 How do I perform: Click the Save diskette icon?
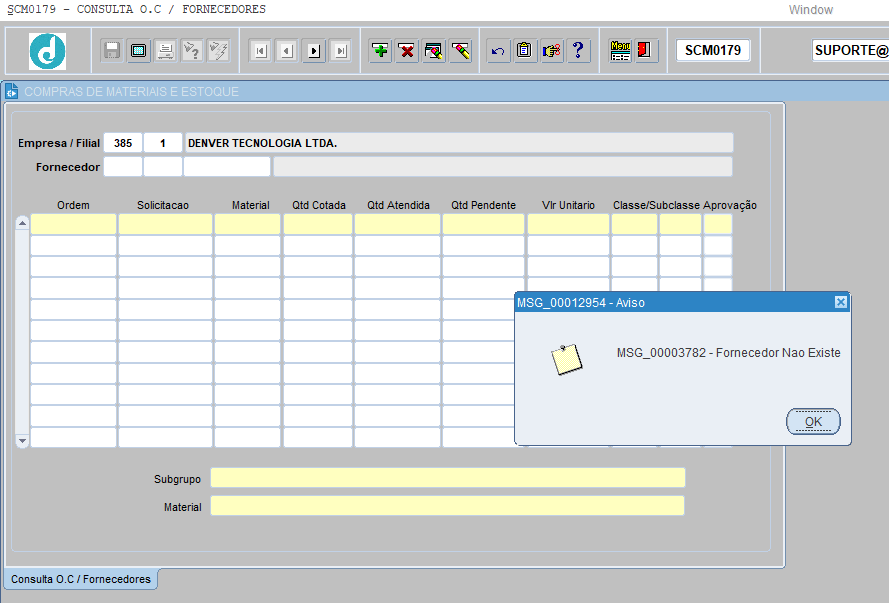[112, 50]
